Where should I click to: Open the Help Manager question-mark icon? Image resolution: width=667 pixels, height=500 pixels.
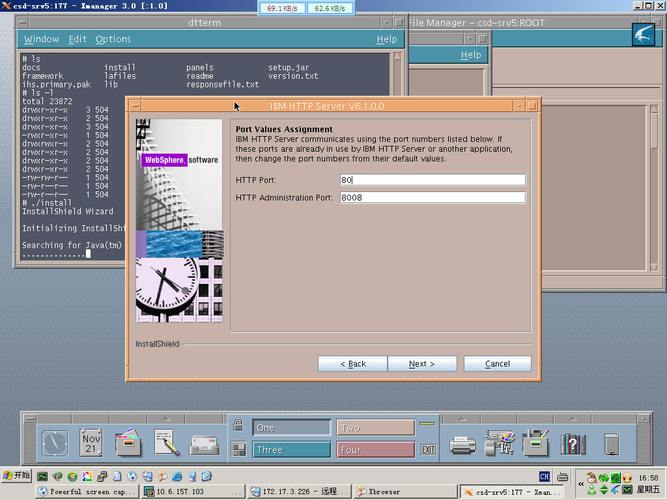[573, 441]
